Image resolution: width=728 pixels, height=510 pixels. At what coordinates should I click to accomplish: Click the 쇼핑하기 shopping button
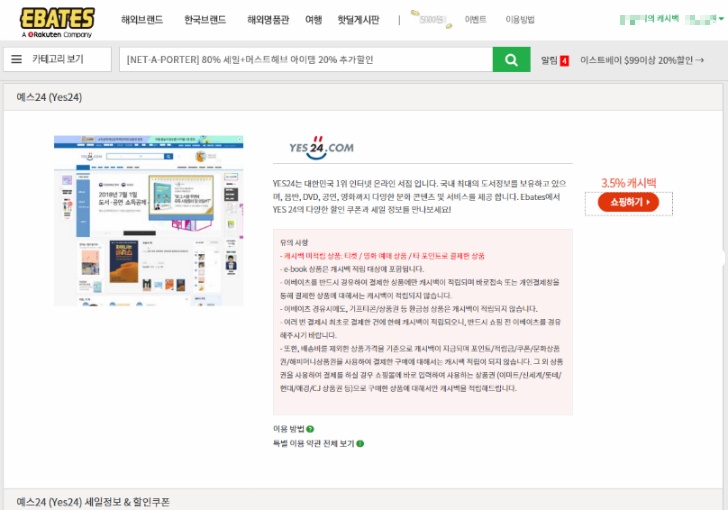pyautogui.click(x=628, y=202)
